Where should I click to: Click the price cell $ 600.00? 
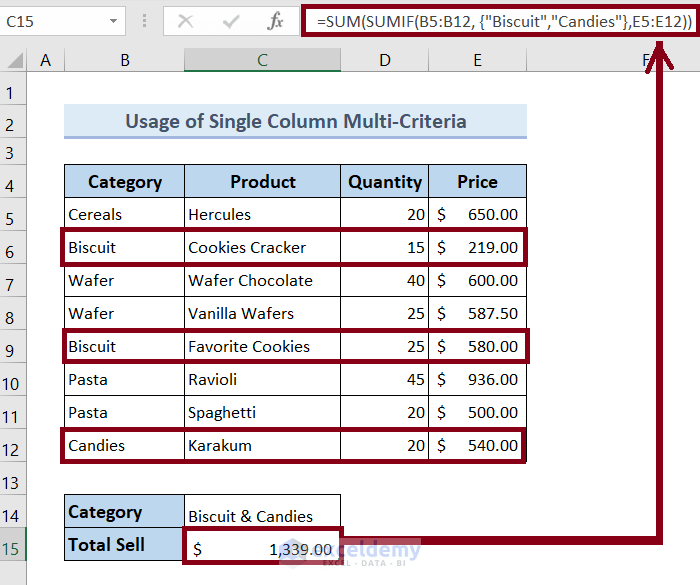point(478,280)
